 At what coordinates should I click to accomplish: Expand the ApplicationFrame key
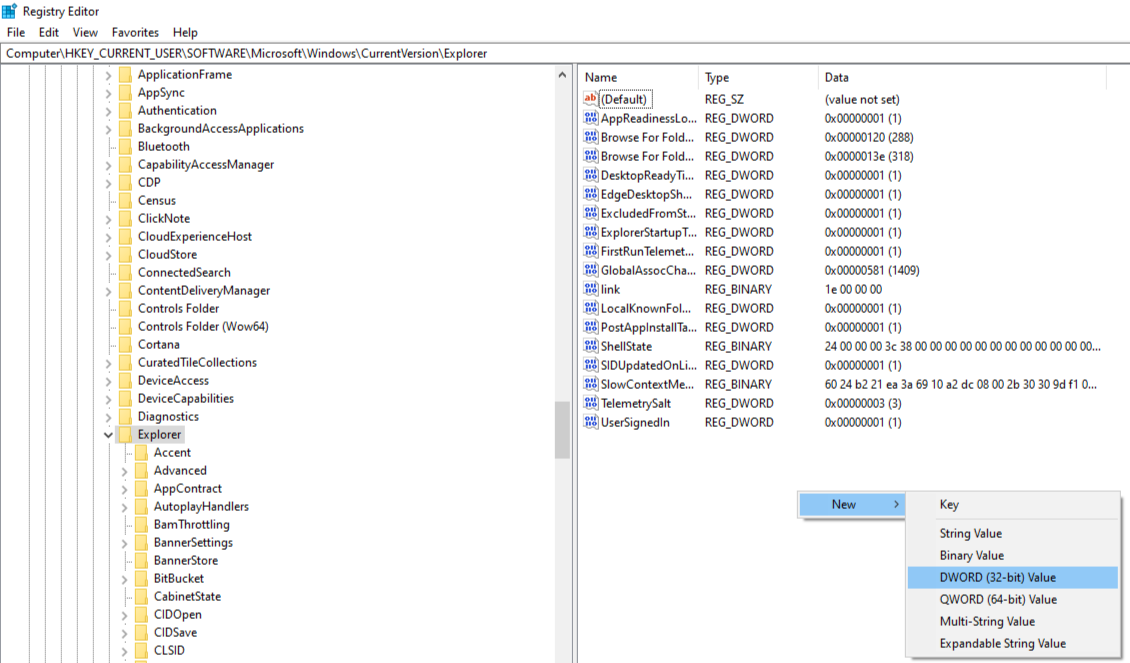click(x=108, y=74)
